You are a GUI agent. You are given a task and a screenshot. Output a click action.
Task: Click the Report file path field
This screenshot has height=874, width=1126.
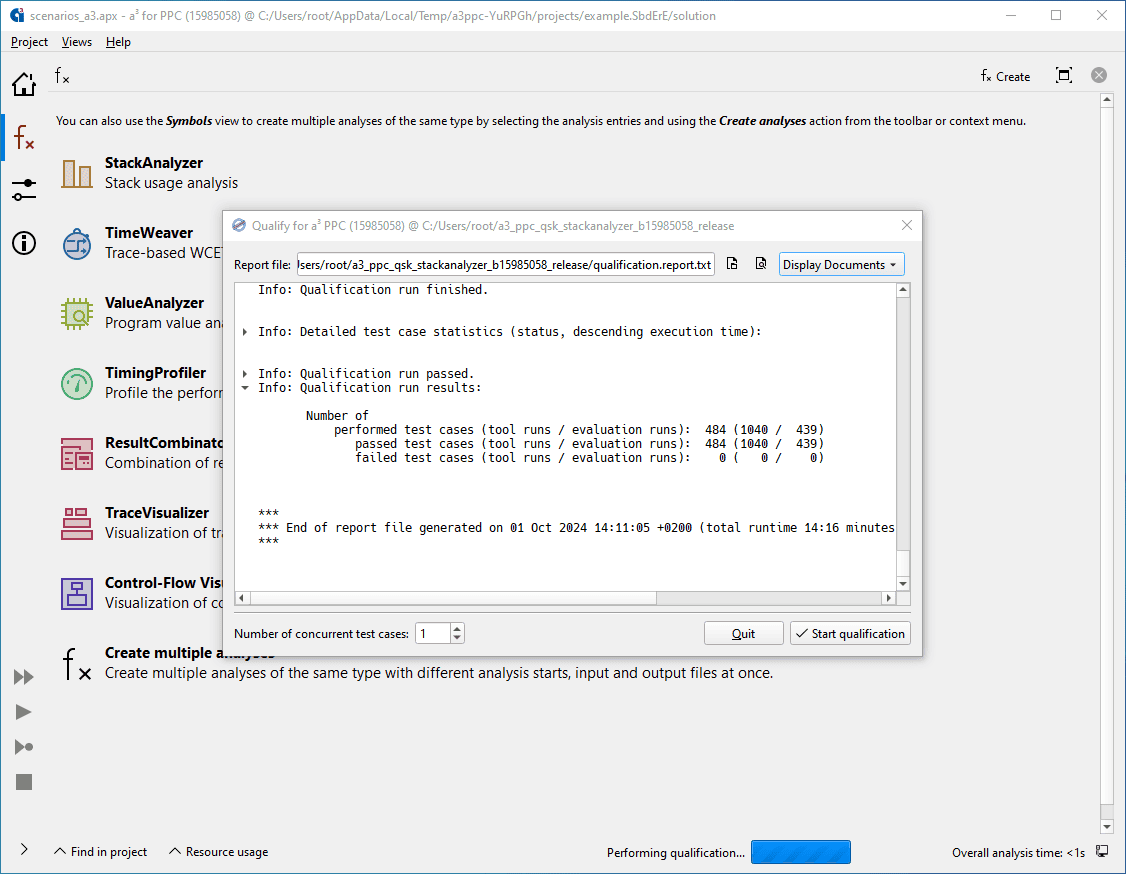point(506,264)
